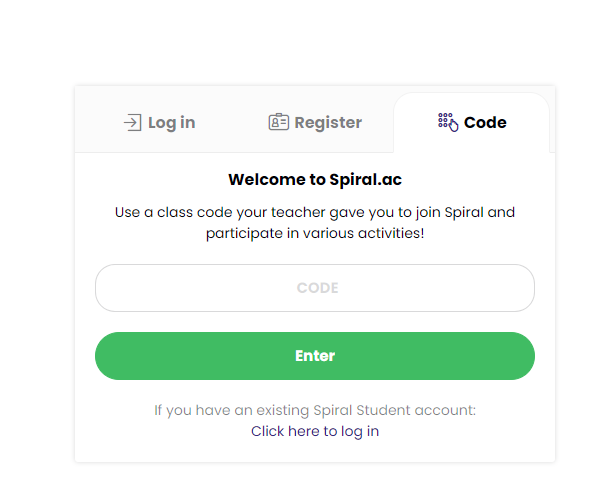Click the 'Welcome to Spiral.ac' heading
The image size is (609, 501).
[x=315, y=179]
